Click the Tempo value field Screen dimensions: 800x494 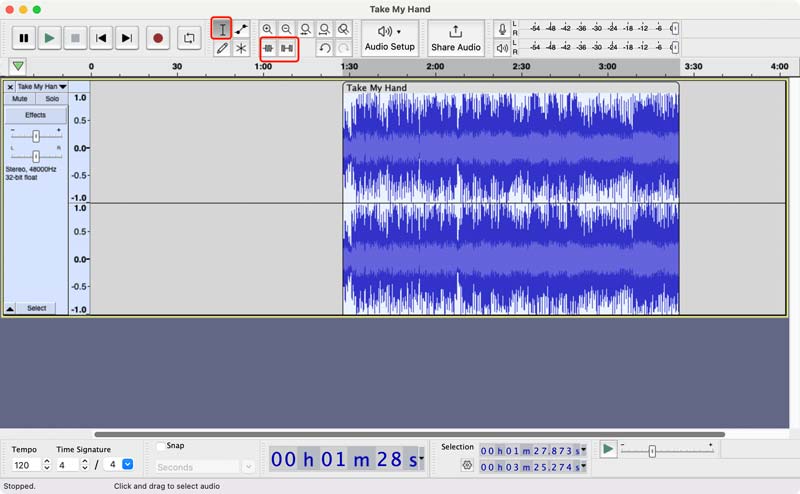click(26, 465)
